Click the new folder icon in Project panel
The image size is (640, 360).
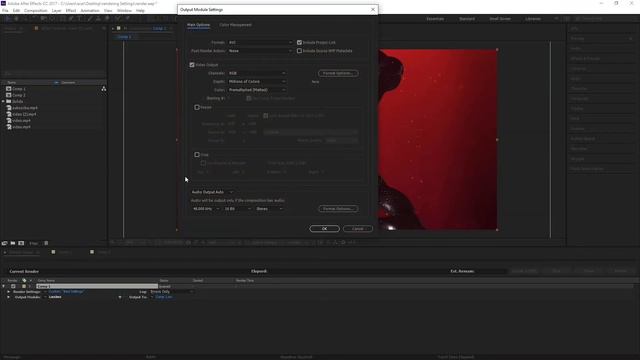click(13, 243)
